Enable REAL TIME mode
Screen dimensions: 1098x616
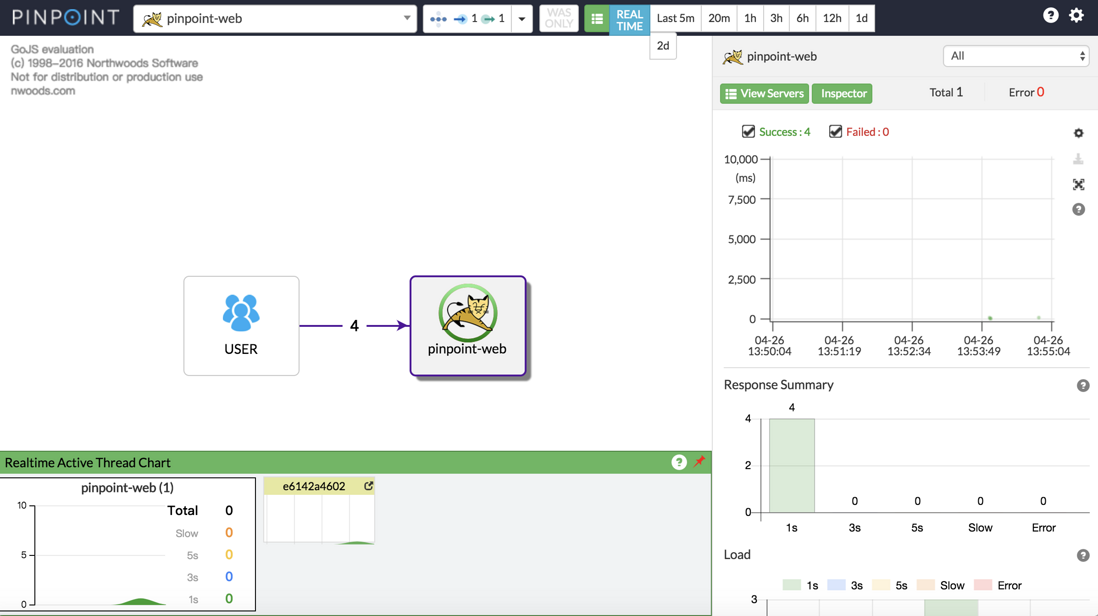click(630, 19)
